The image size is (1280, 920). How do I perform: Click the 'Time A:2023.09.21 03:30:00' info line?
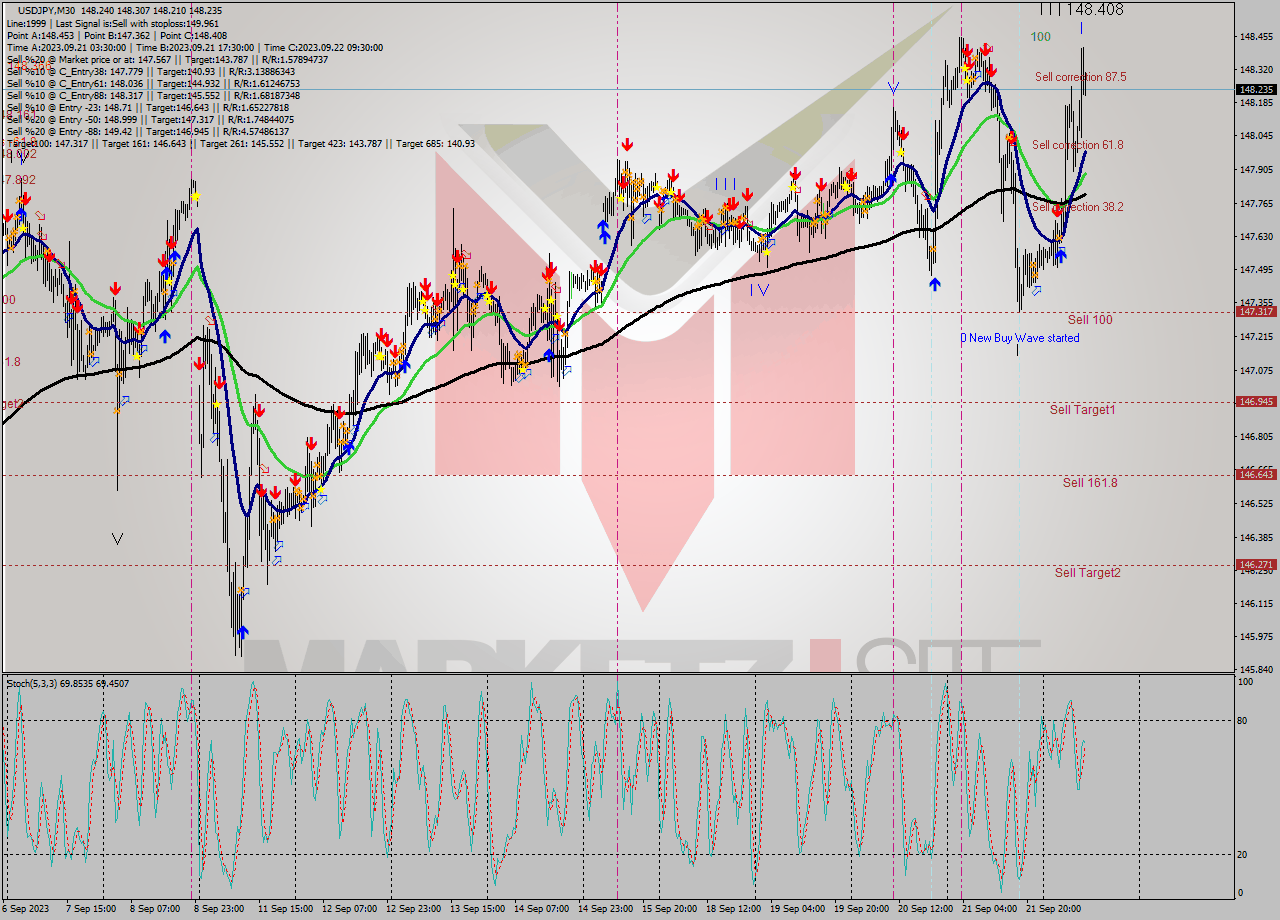194,47
